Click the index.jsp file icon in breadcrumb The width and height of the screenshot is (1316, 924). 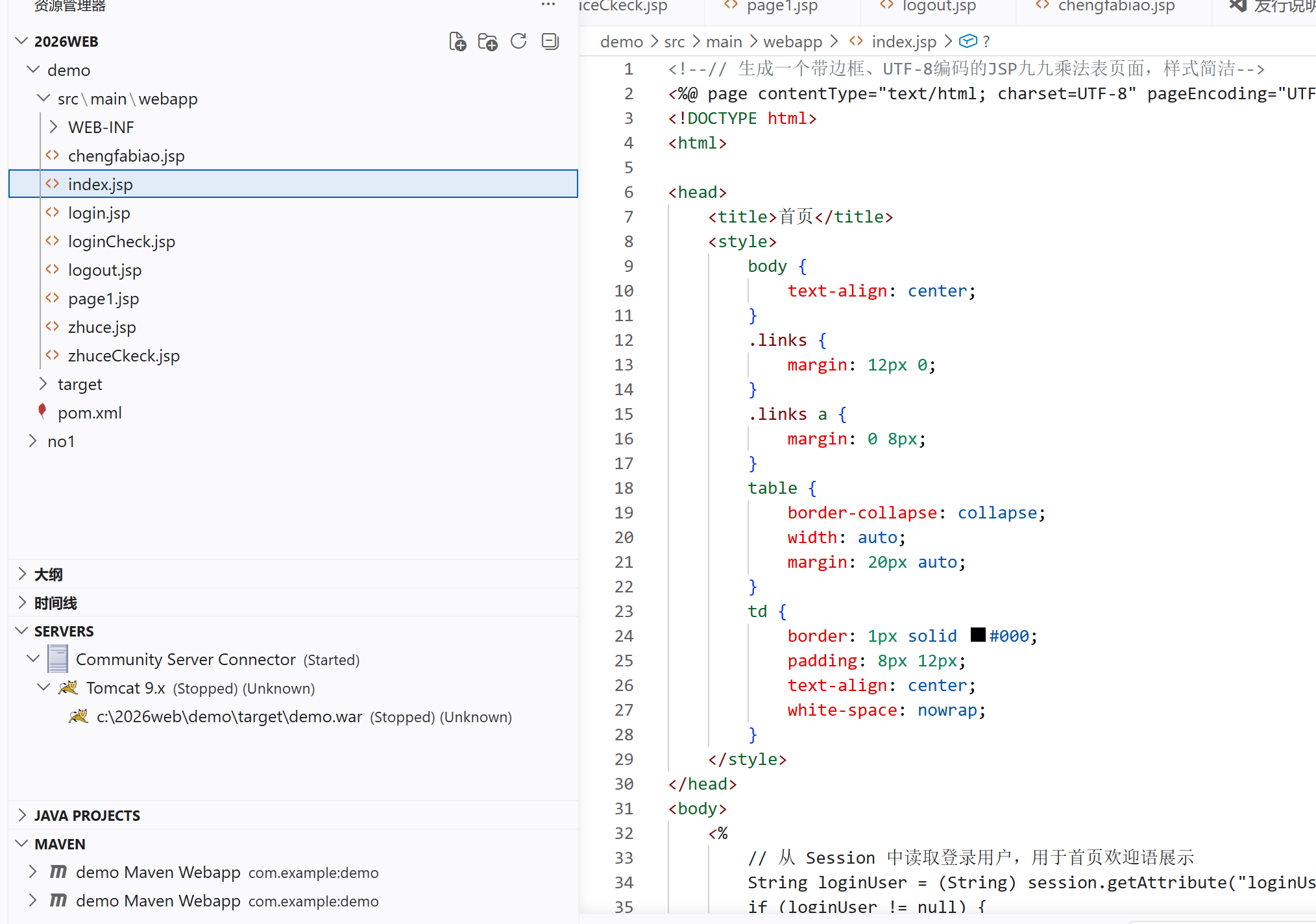click(x=856, y=42)
